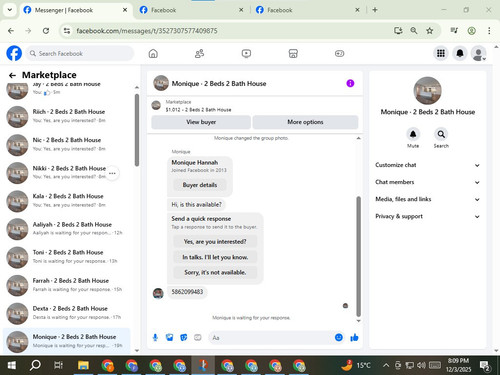The width and height of the screenshot is (500, 375).
Task: Open Nic - 2 Beds 2 Bath House chat
Action: [67, 145]
